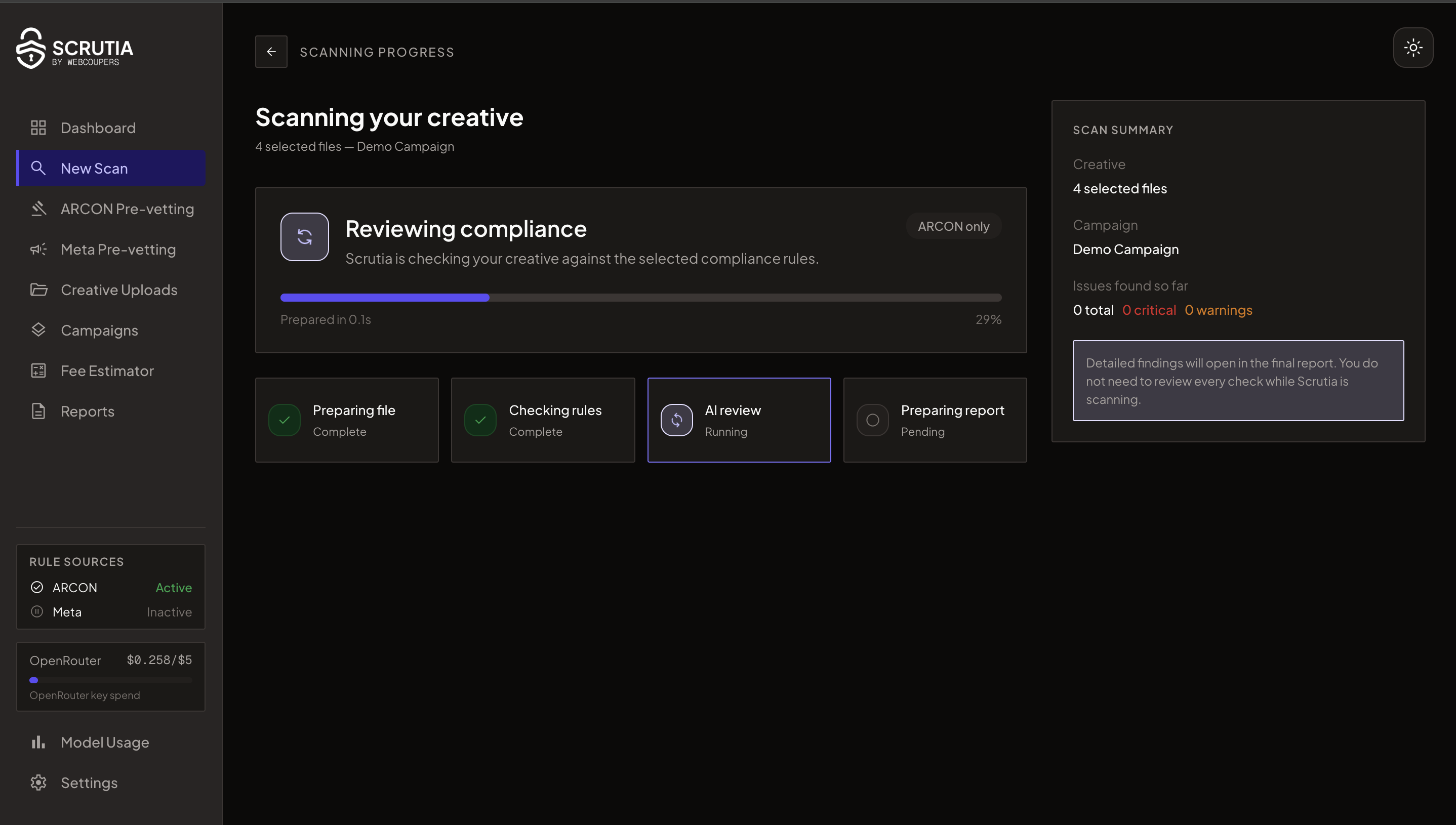Image resolution: width=1456 pixels, height=825 pixels.
Task: Click Settings gear icon
Action: 38,782
